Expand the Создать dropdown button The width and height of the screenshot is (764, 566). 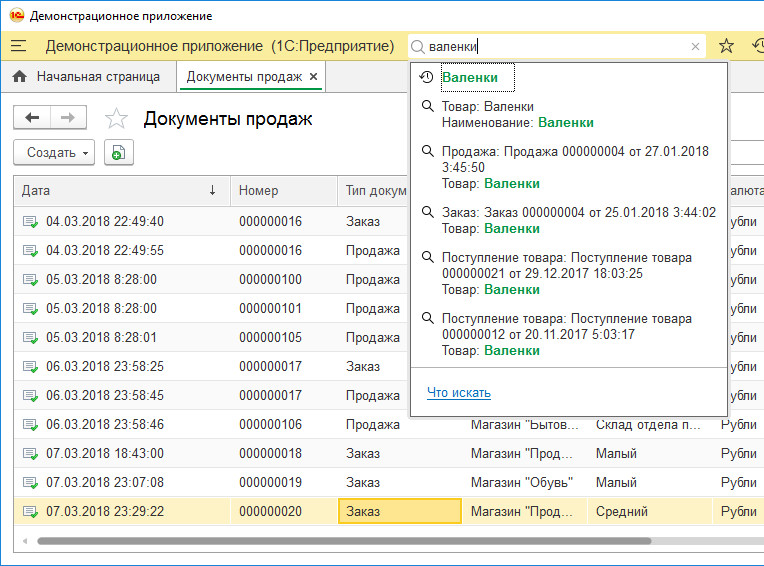[x=53, y=153]
